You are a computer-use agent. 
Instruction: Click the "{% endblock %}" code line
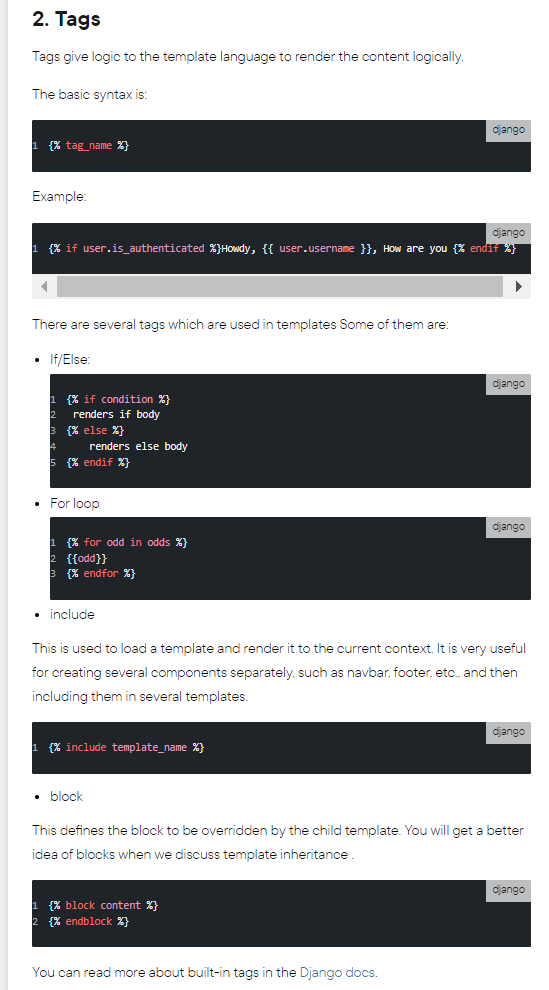(x=89, y=921)
